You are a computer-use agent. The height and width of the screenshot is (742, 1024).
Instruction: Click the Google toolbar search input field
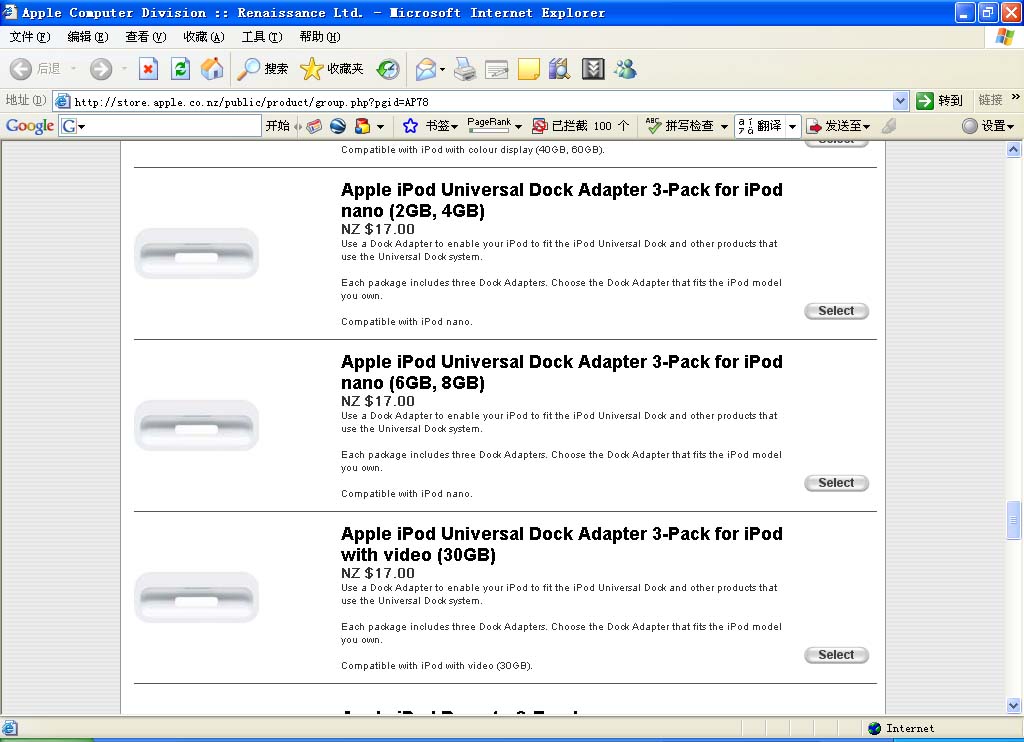click(172, 126)
